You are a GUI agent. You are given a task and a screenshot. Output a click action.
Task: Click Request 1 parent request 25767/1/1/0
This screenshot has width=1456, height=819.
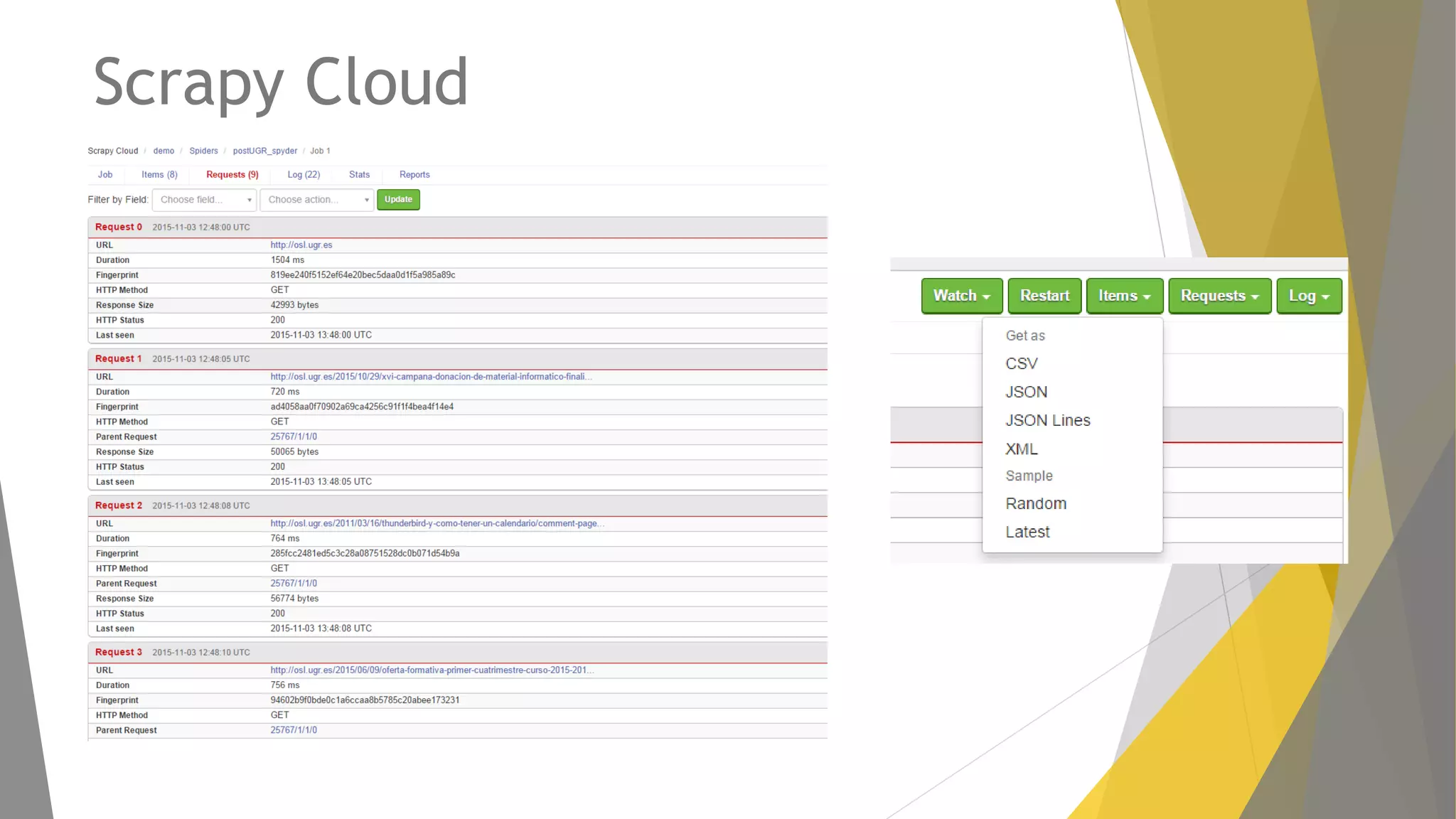[x=294, y=437]
